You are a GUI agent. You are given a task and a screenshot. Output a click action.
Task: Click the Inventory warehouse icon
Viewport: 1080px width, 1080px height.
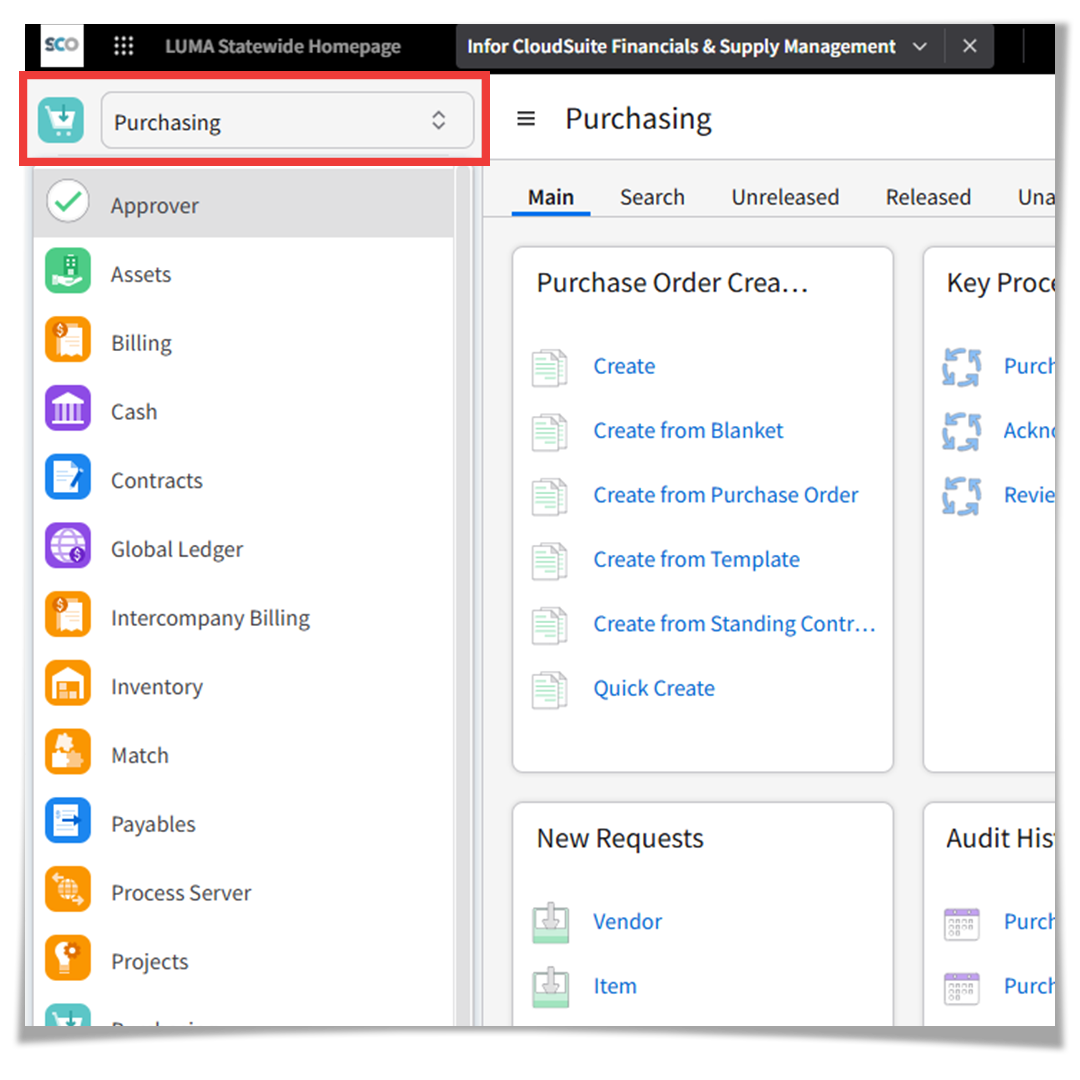[x=68, y=683]
